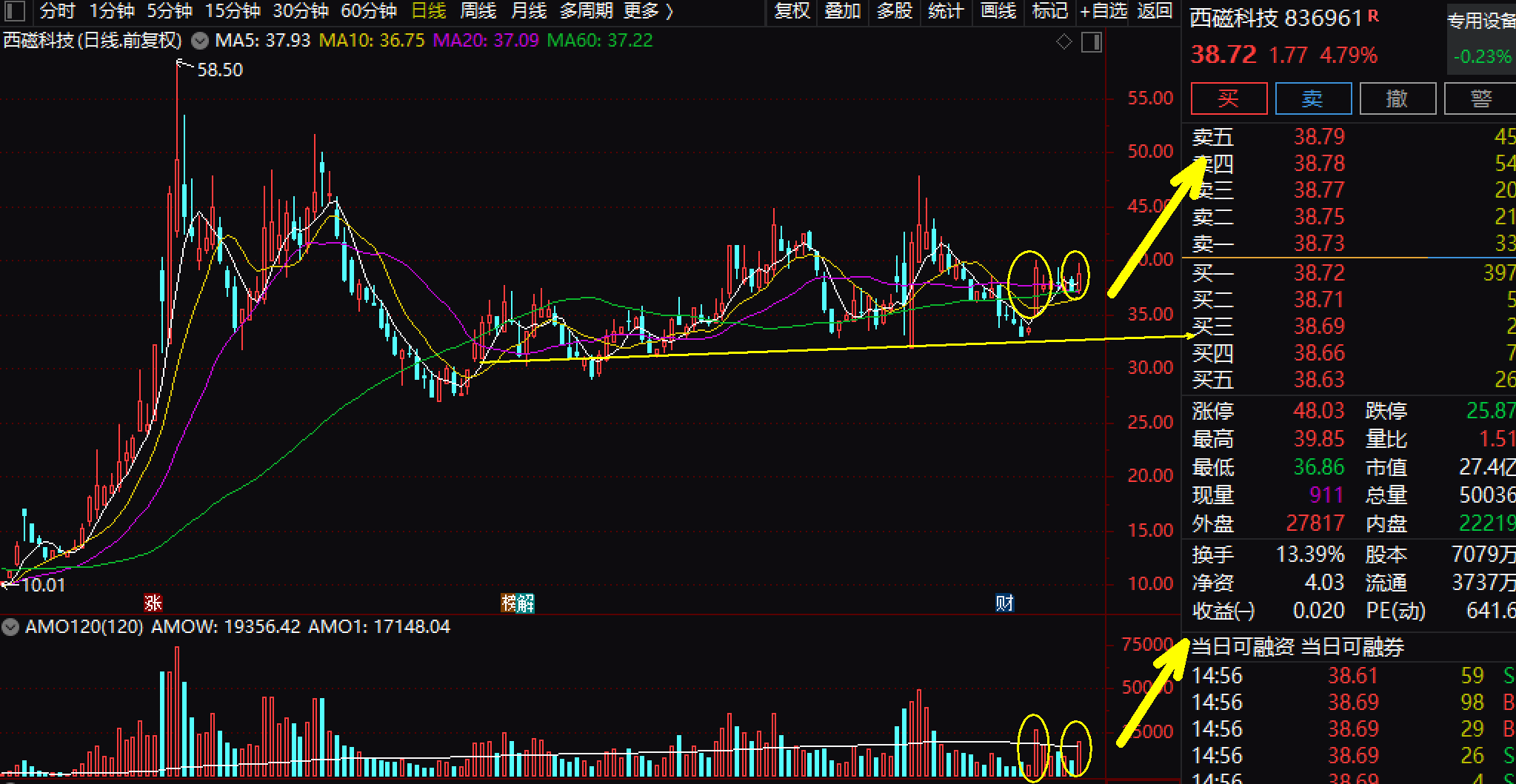Click the MA60: 37.22 label
Image resolution: width=1516 pixels, height=784 pixels.
pos(600,41)
